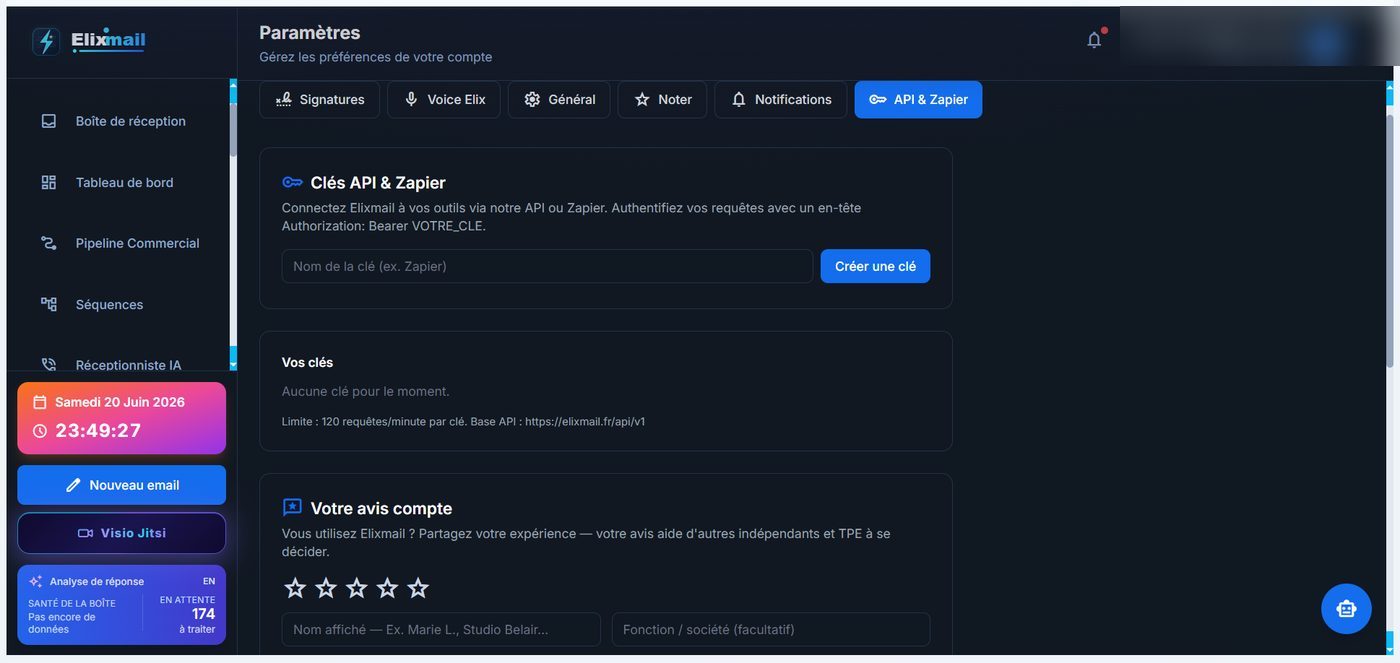The image size is (1400, 663).
Task: Rate with the fifth star
Action: (x=418, y=588)
